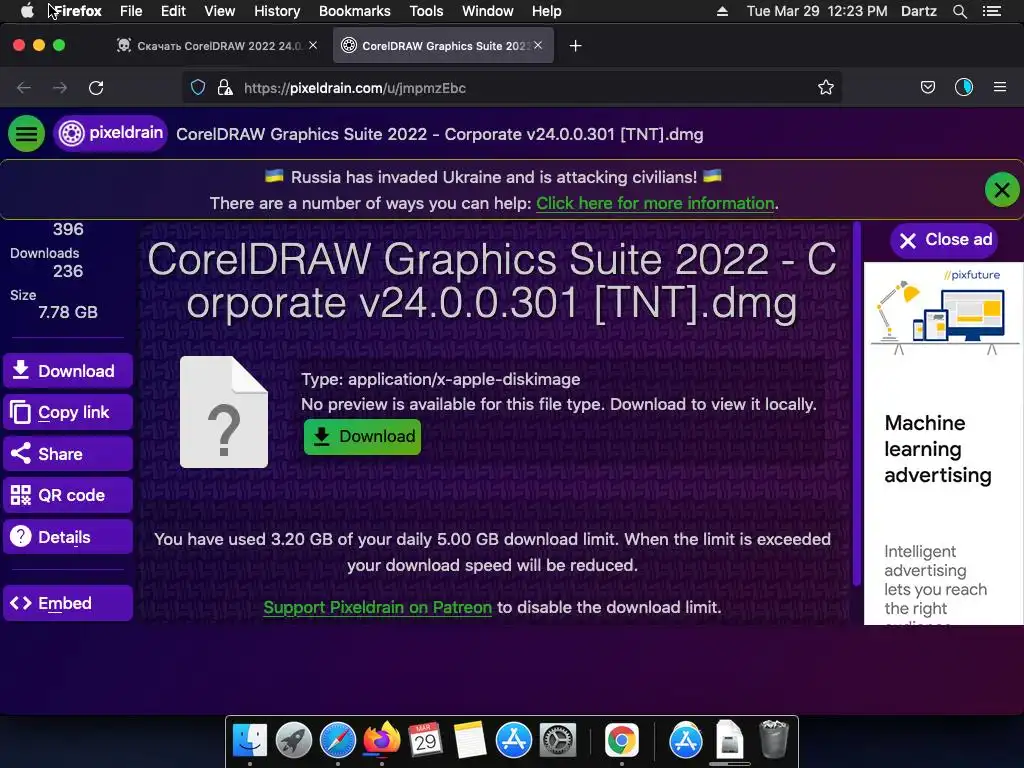Click the 7.78 GB size value
The height and width of the screenshot is (768, 1024).
point(68,312)
